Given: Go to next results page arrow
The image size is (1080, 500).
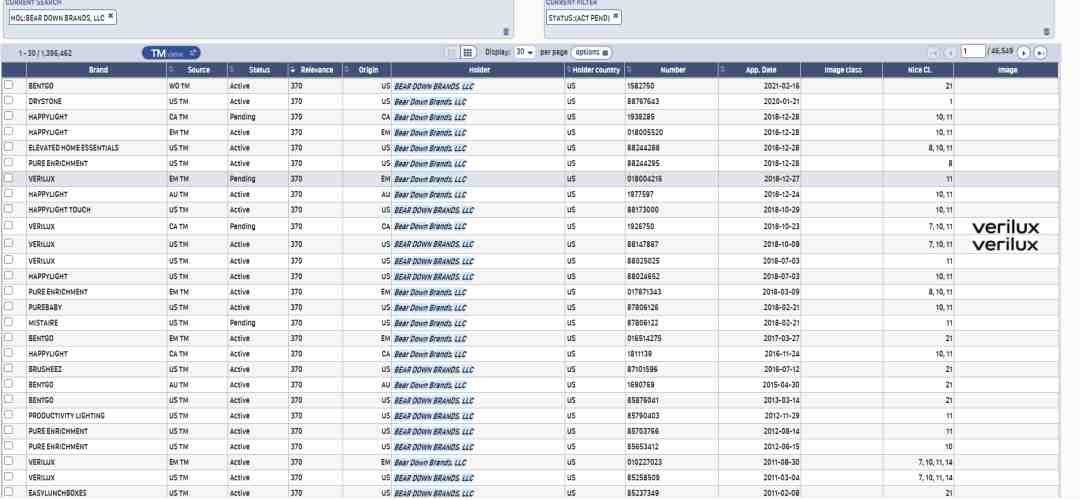Looking at the screenshot, I should point(1024,53).
